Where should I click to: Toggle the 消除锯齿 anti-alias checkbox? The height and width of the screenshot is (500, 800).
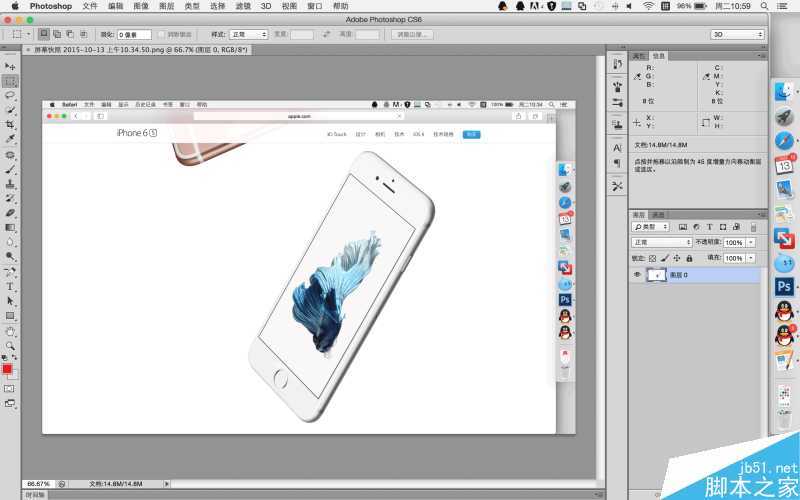coord(160,34)
